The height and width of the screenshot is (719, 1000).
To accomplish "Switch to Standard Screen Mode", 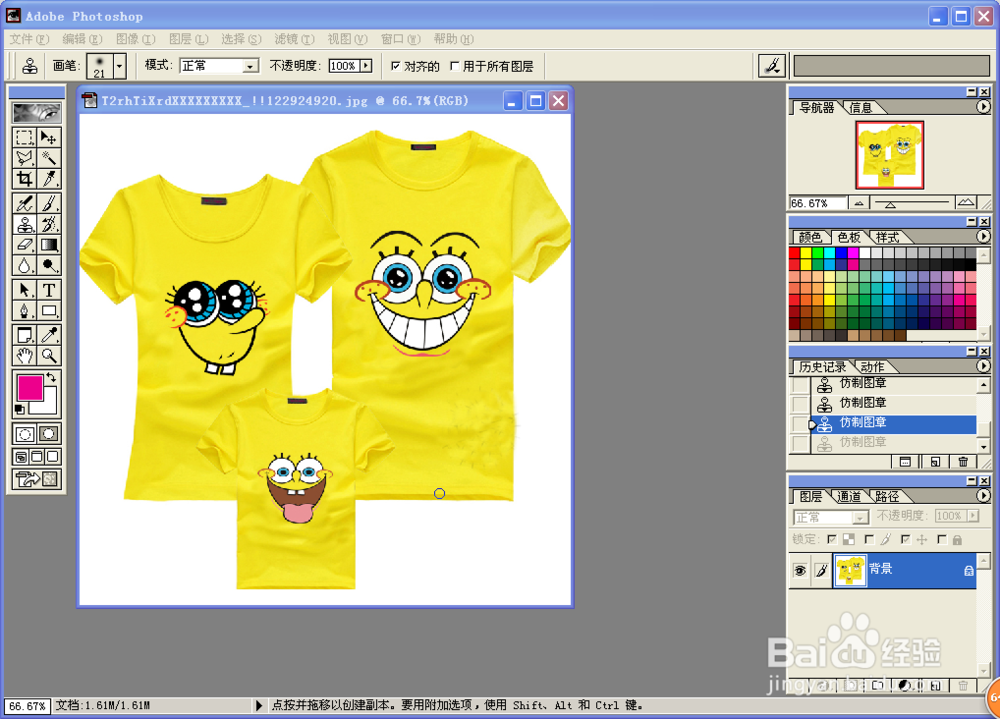I will pyautogui.click(x=21, y=456).
